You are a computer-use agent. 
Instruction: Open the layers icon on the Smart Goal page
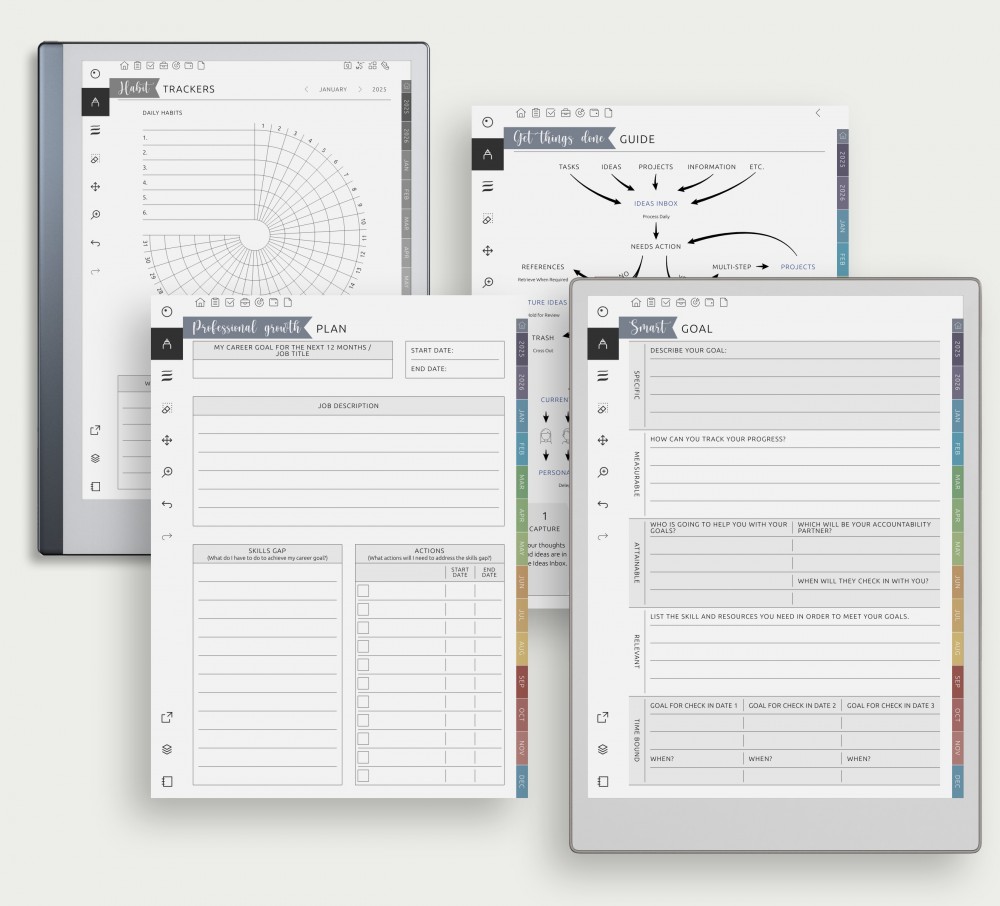coord(602,749)
